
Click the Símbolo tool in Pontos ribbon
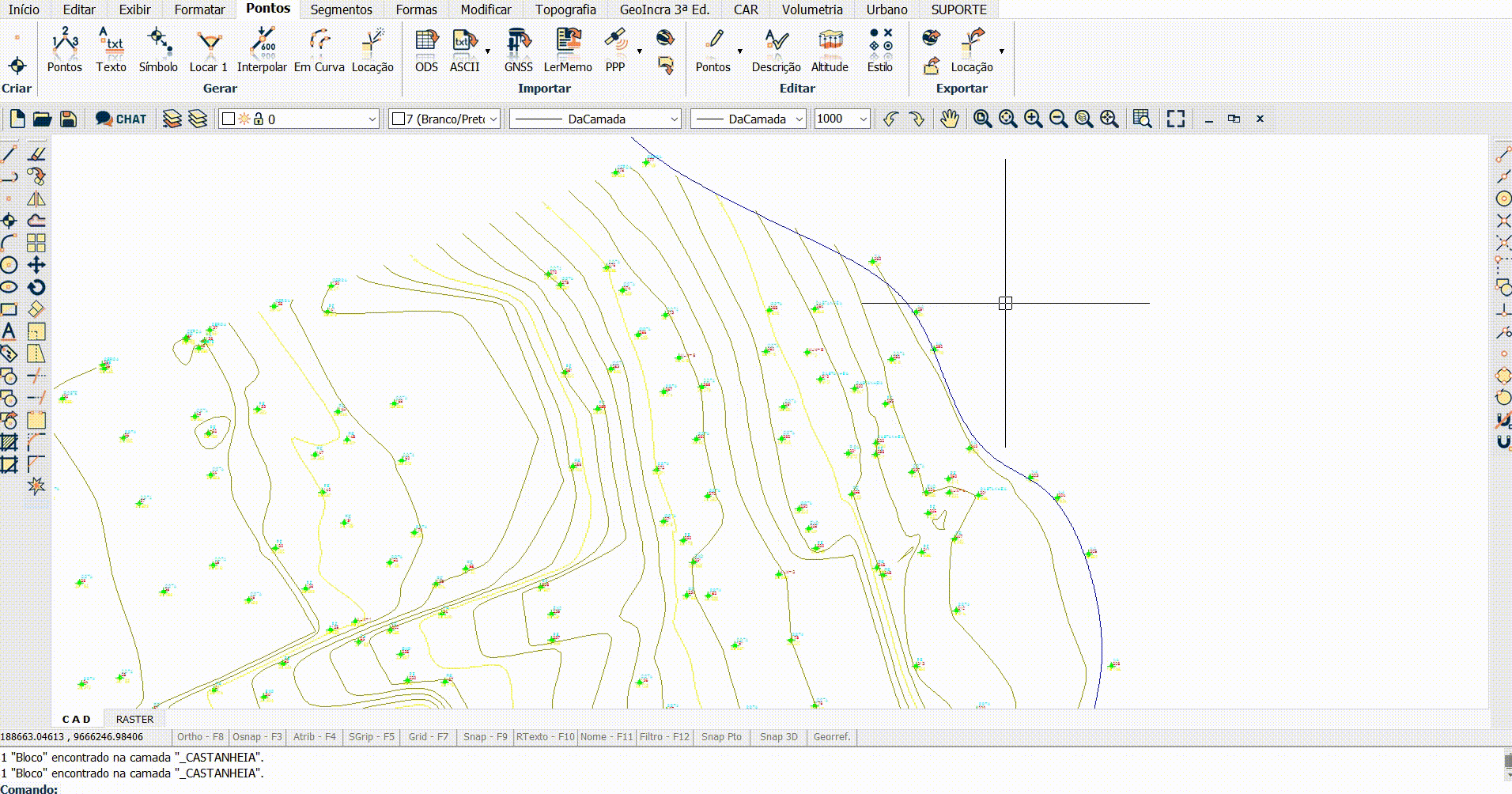158,51
